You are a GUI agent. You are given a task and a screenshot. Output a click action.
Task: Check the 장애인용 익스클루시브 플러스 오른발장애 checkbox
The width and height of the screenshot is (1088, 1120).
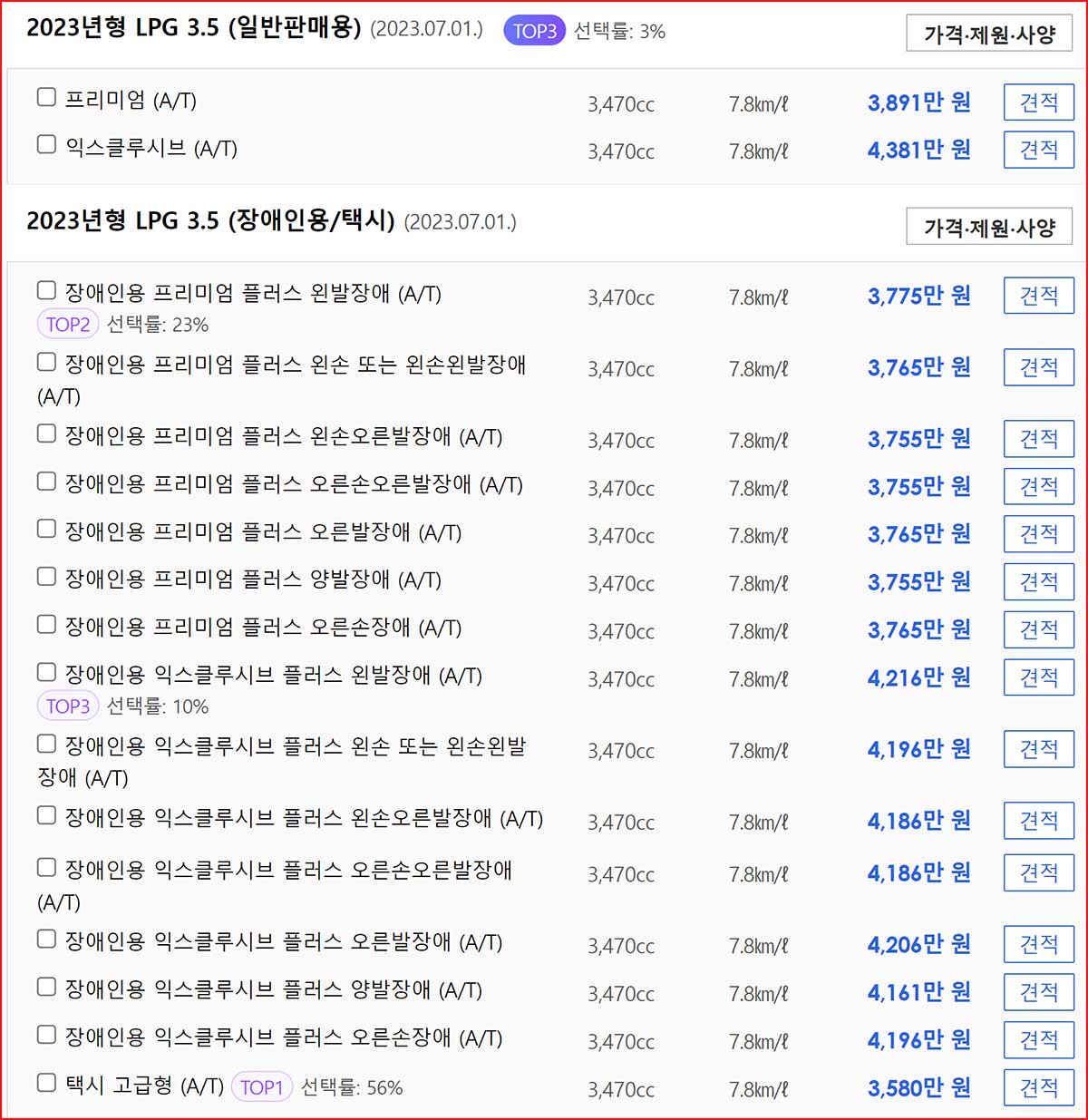[45, 939]
